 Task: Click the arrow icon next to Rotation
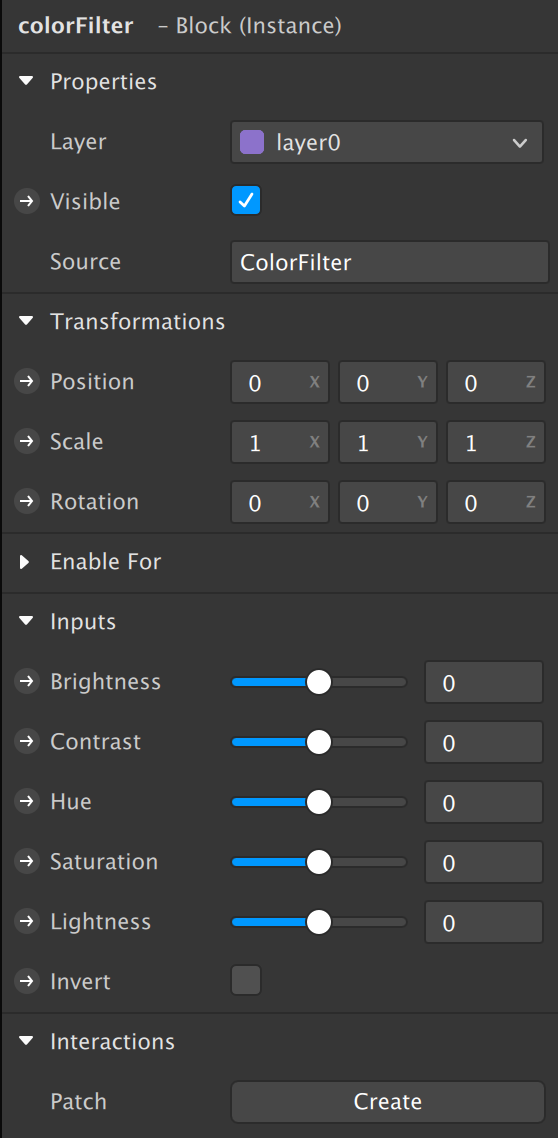[27, 502]
